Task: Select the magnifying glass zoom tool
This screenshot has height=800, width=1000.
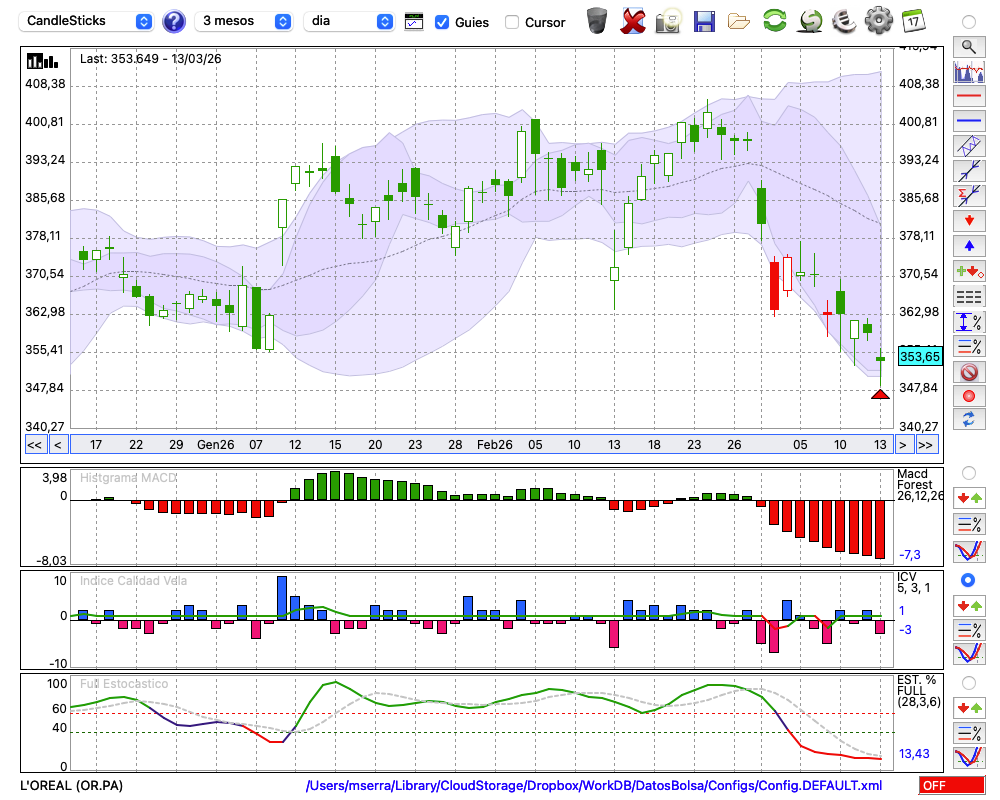Action: [x=968, y=46]
